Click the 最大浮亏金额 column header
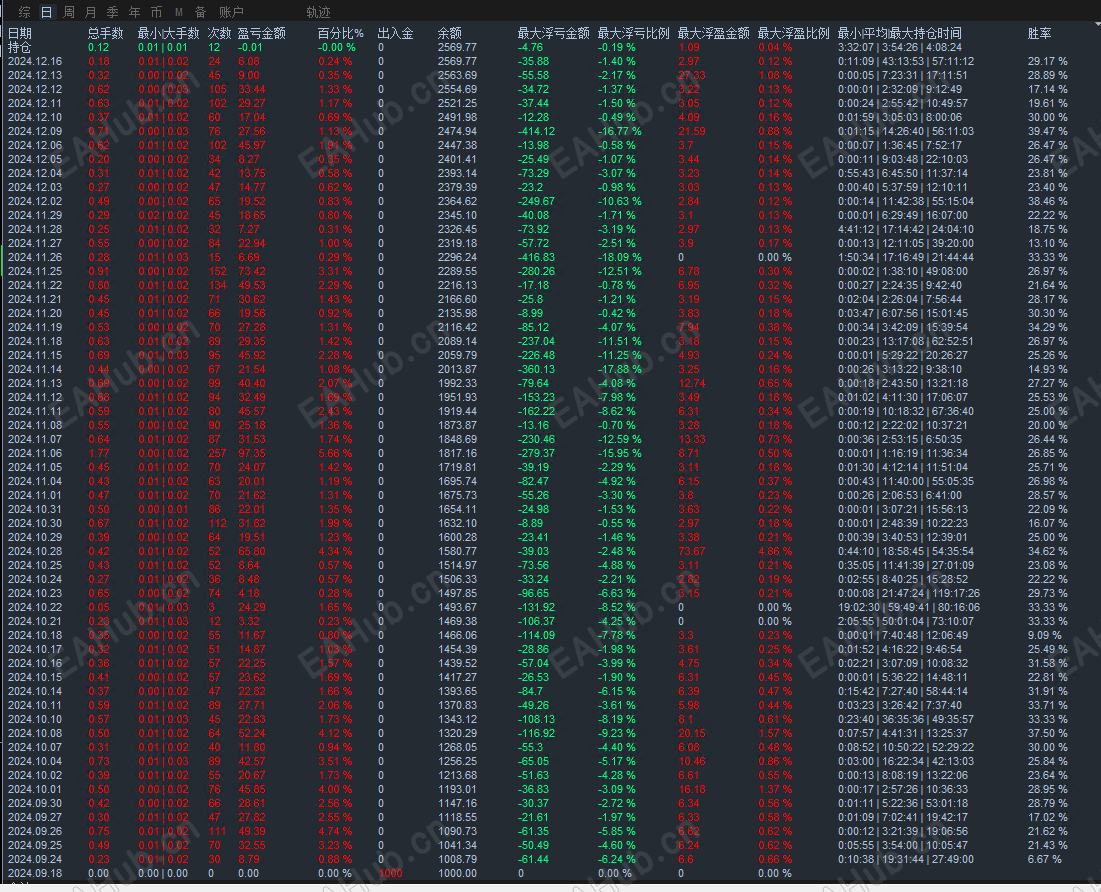 pos(553,33)
